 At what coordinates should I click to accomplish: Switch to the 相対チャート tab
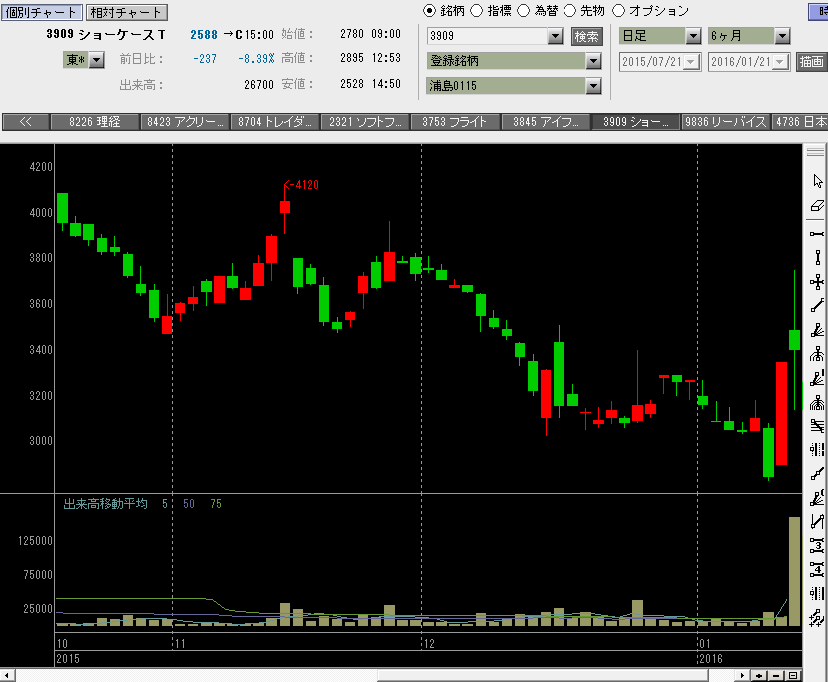point(126,12)
